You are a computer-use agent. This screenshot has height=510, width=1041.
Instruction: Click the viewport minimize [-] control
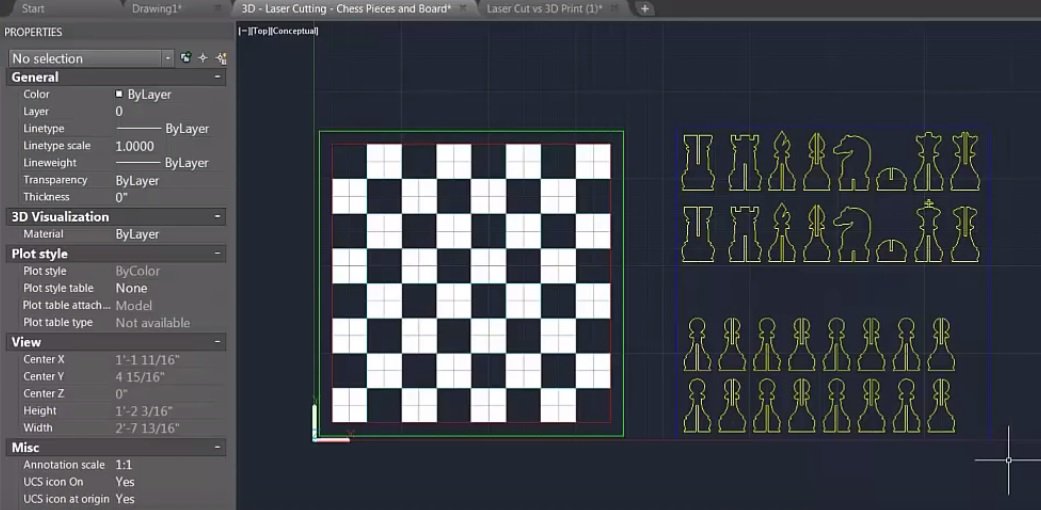[x=242, y=31]
